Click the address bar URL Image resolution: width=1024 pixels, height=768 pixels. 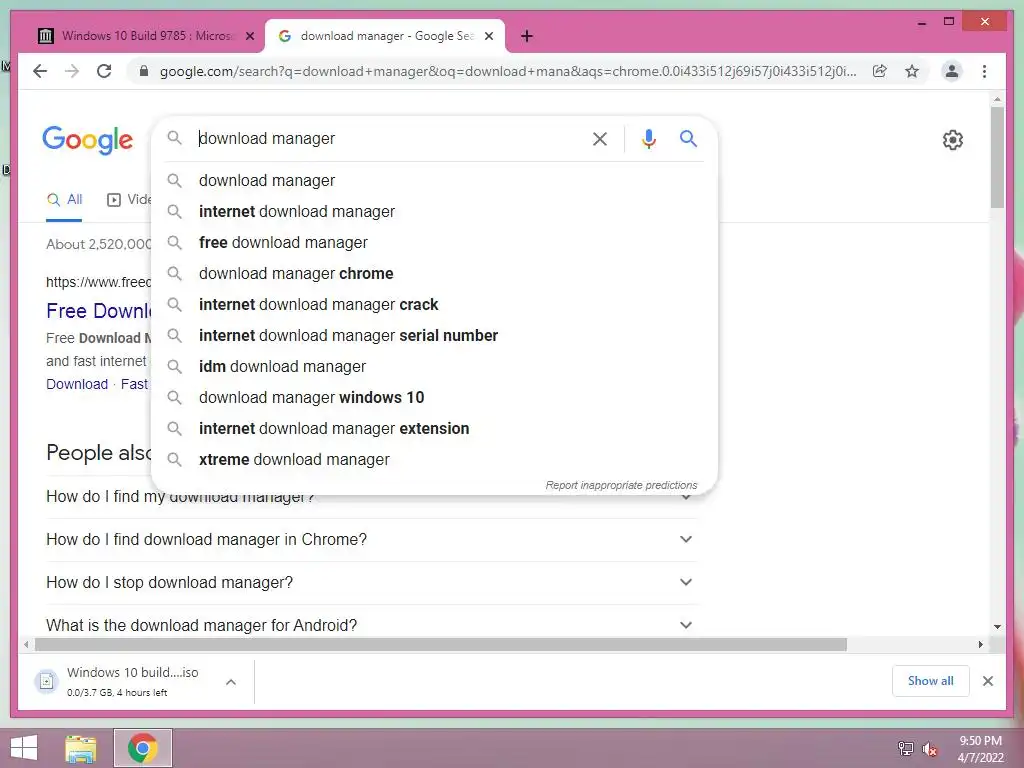click(x=507, y=71)
